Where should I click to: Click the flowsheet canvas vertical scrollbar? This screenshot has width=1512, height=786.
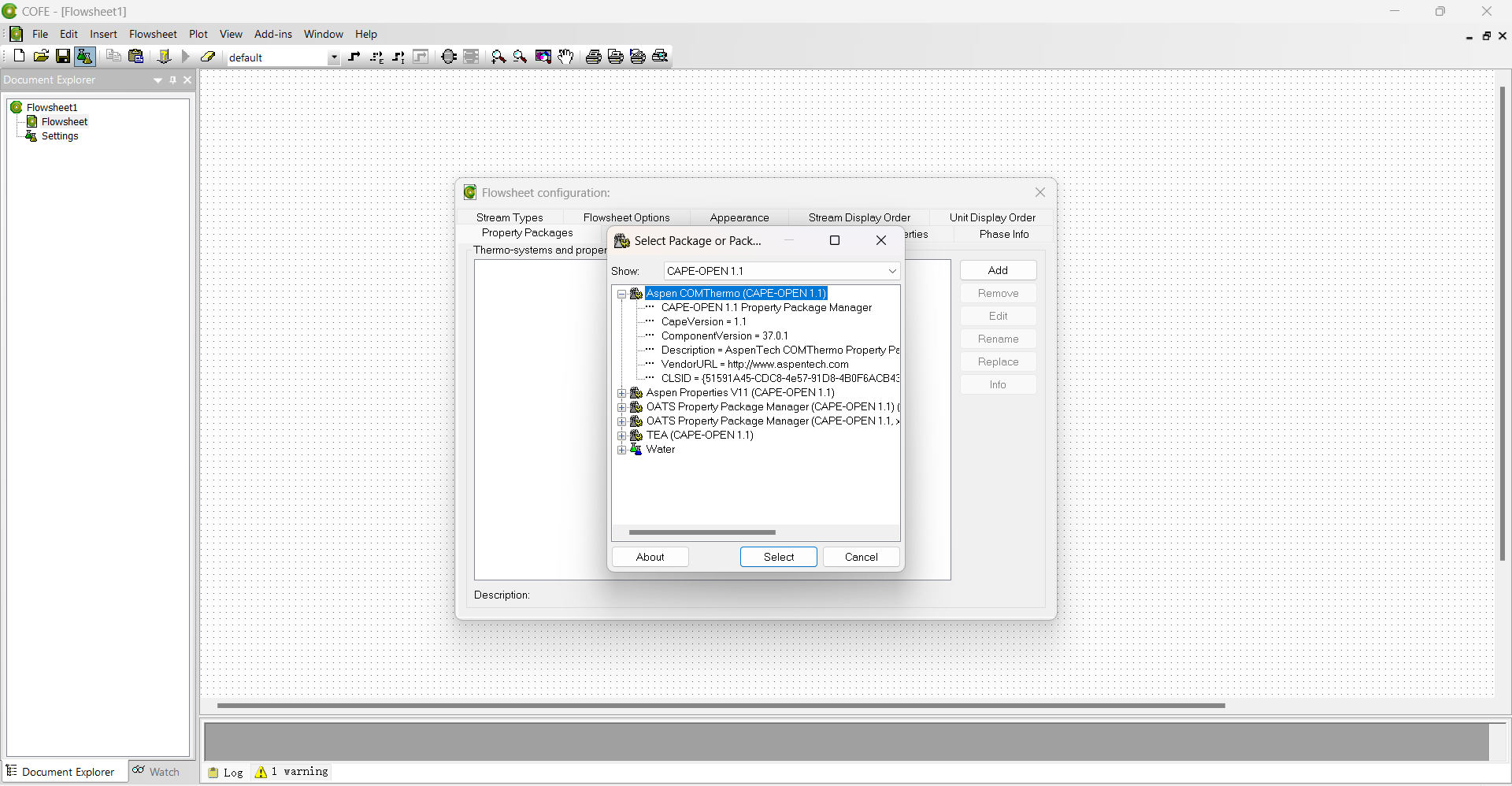[1503, 323]
